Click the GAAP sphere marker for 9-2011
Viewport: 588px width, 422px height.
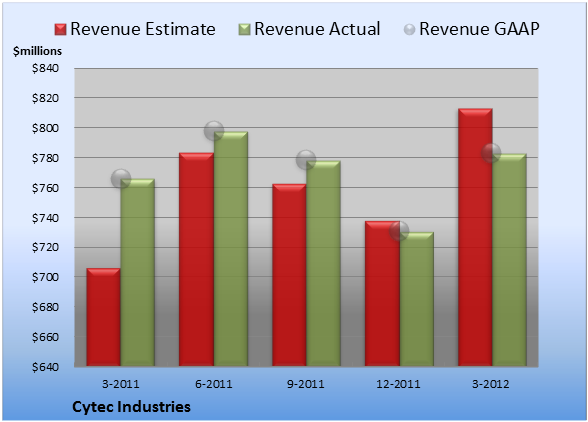point(306,160)
